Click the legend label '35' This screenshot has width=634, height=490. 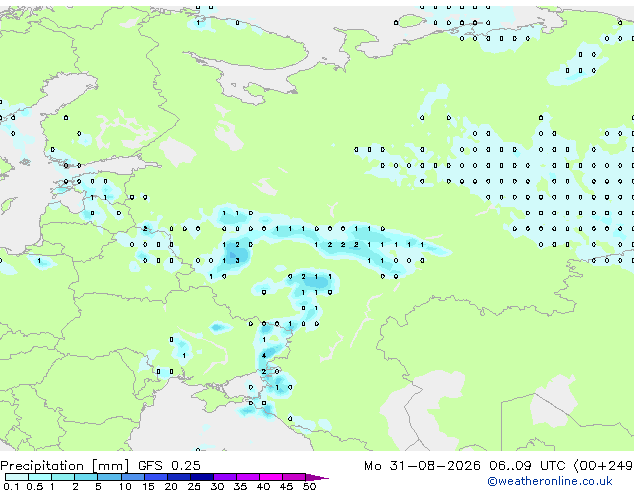240,486
